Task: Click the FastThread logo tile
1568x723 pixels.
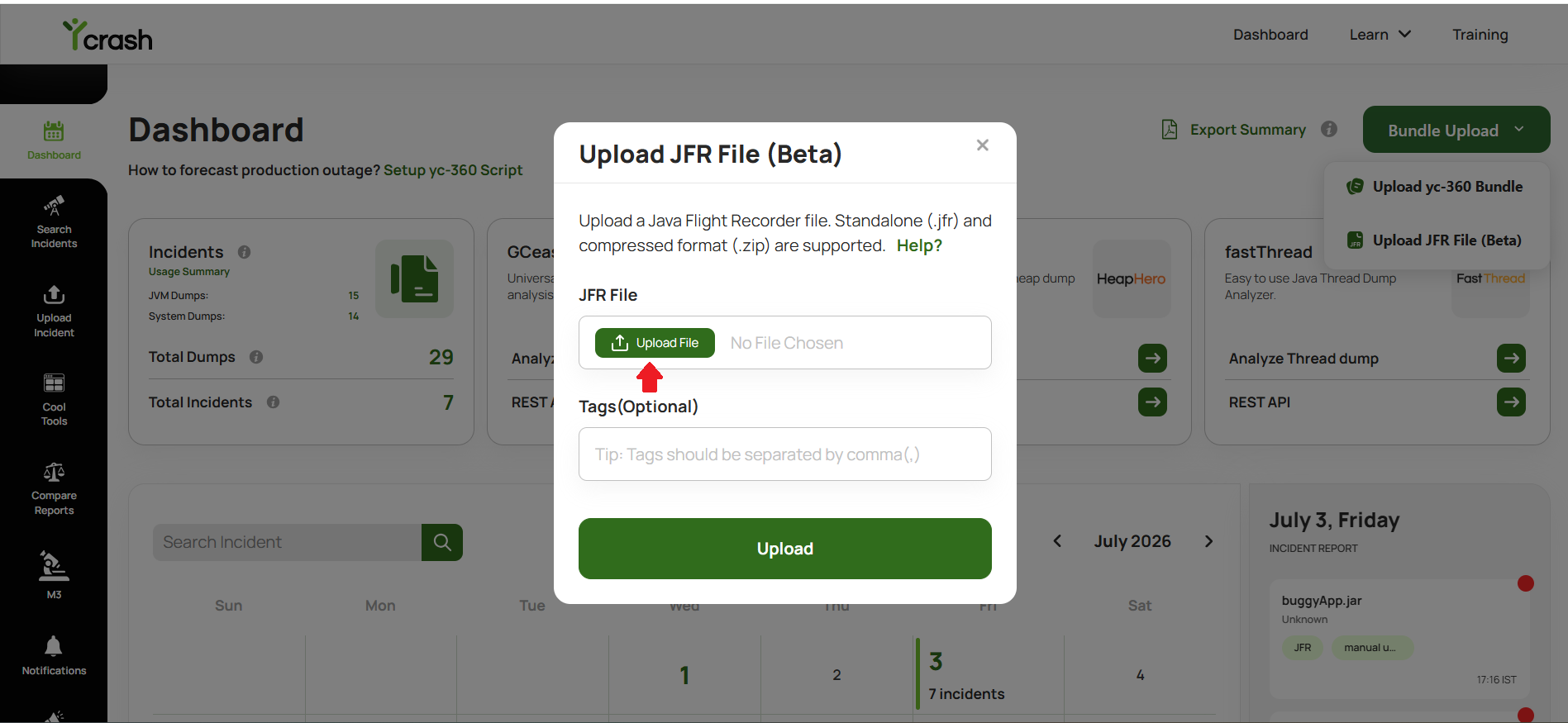Action: (x=1490, y=278)
